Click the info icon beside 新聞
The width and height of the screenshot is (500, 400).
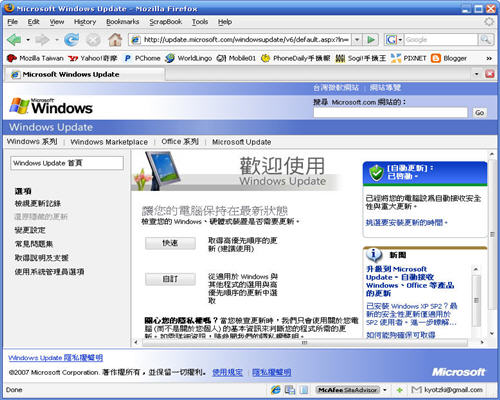click(374, 255)
